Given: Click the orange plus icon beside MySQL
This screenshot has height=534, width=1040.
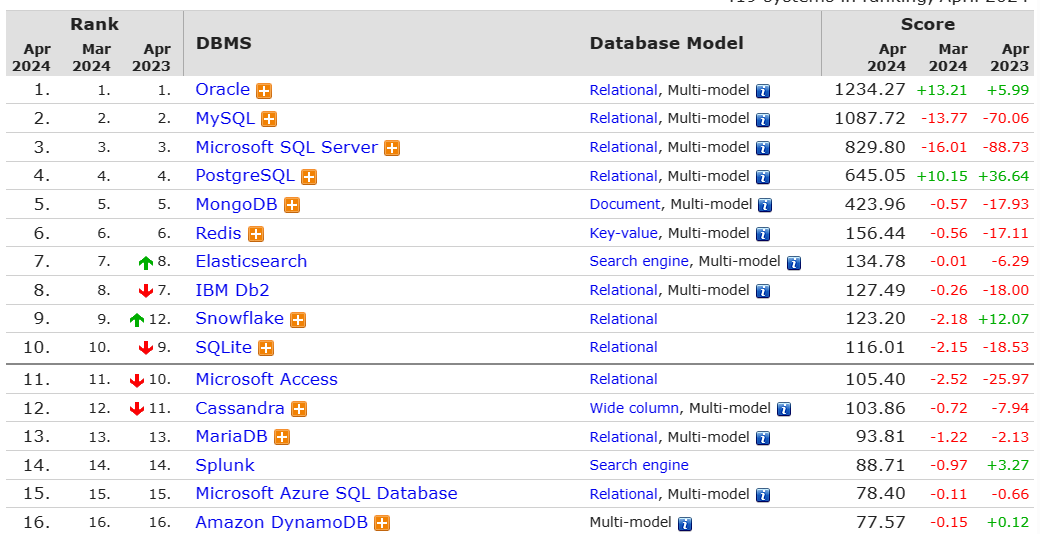Looking at the screenshot, I should 269,119.
